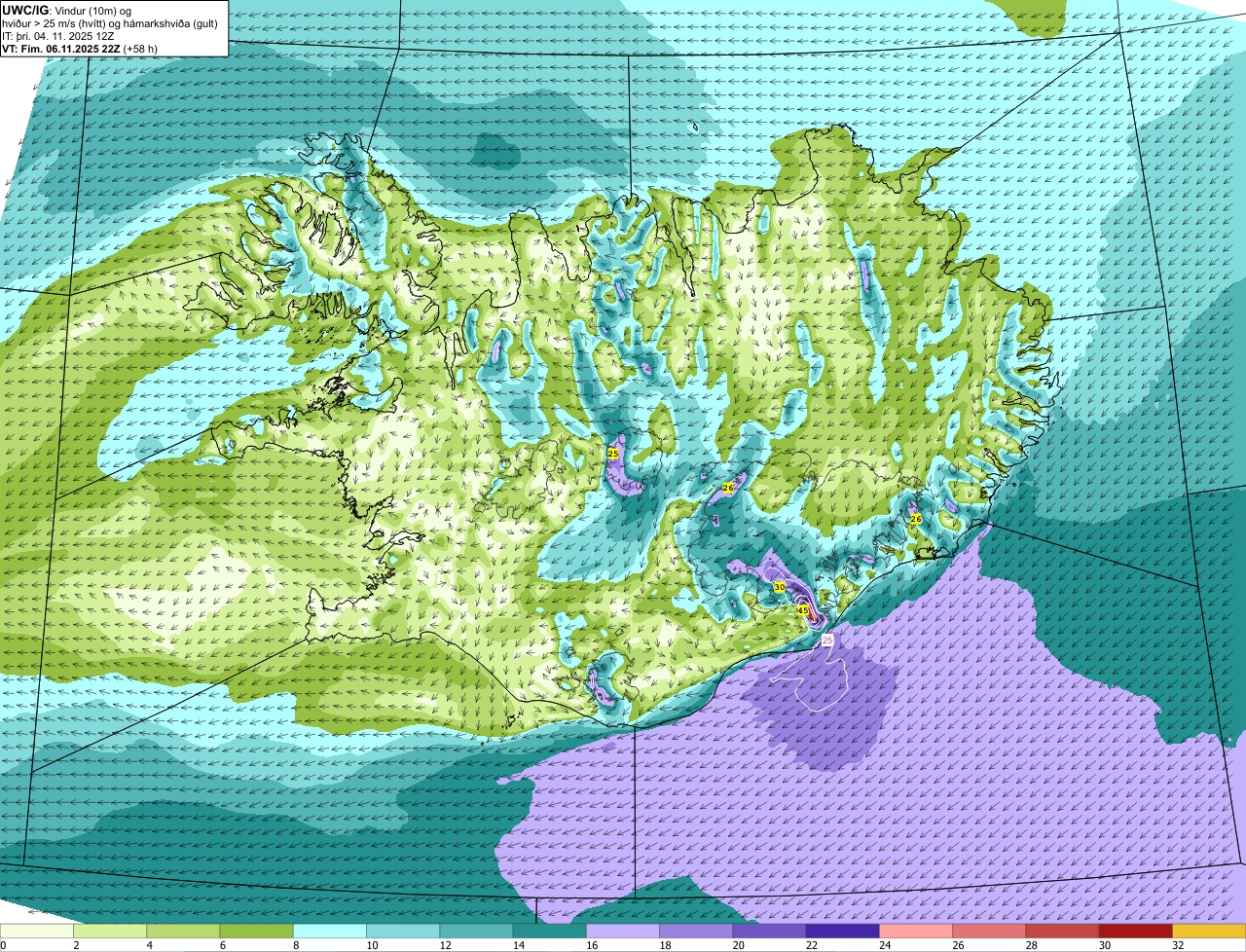Screen dimensions: 1246x952
Task: Click the '0' value on the colour scale
Action: tap(3, 945)
